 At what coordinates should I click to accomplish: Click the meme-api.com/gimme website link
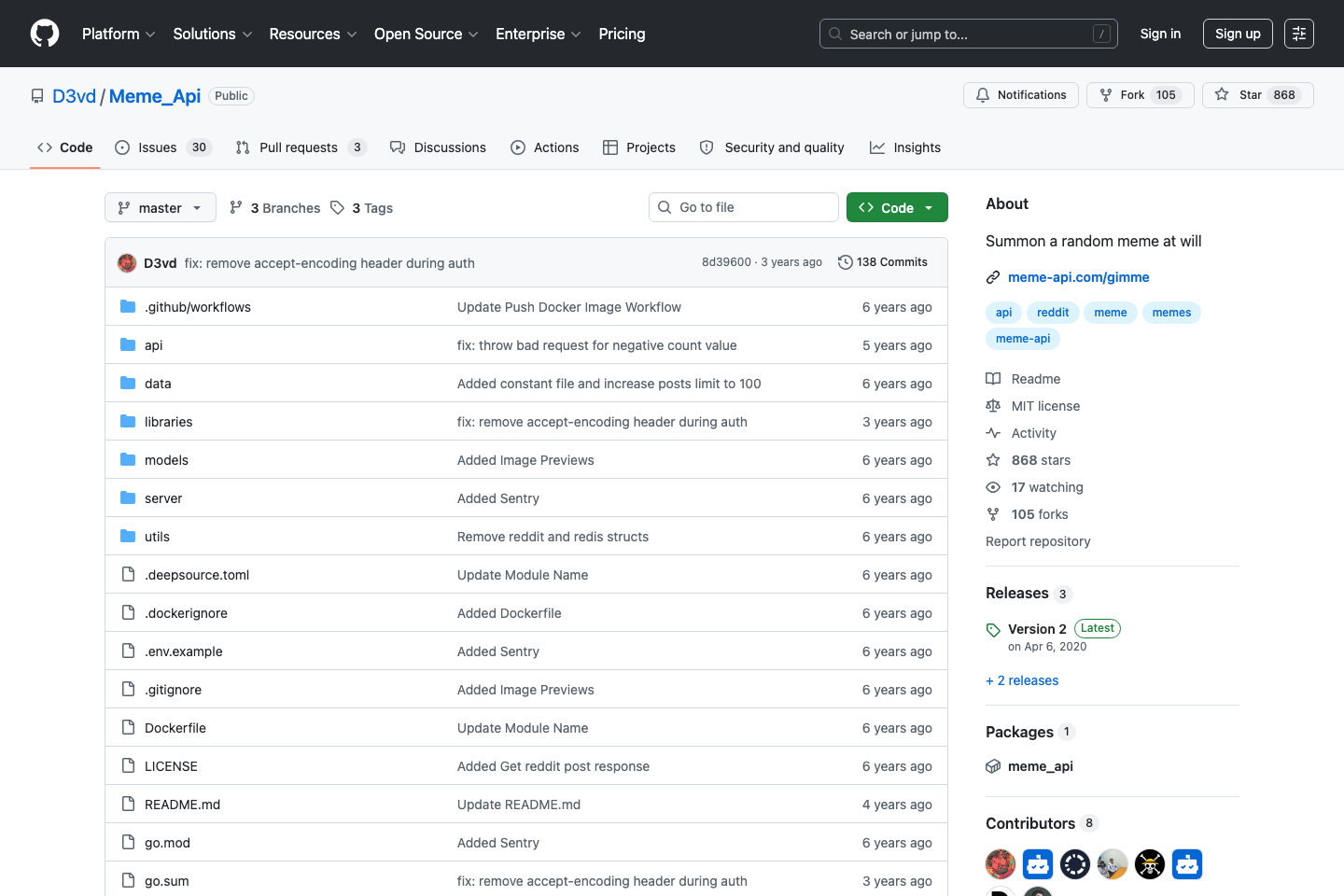[x=1078, y=277]
